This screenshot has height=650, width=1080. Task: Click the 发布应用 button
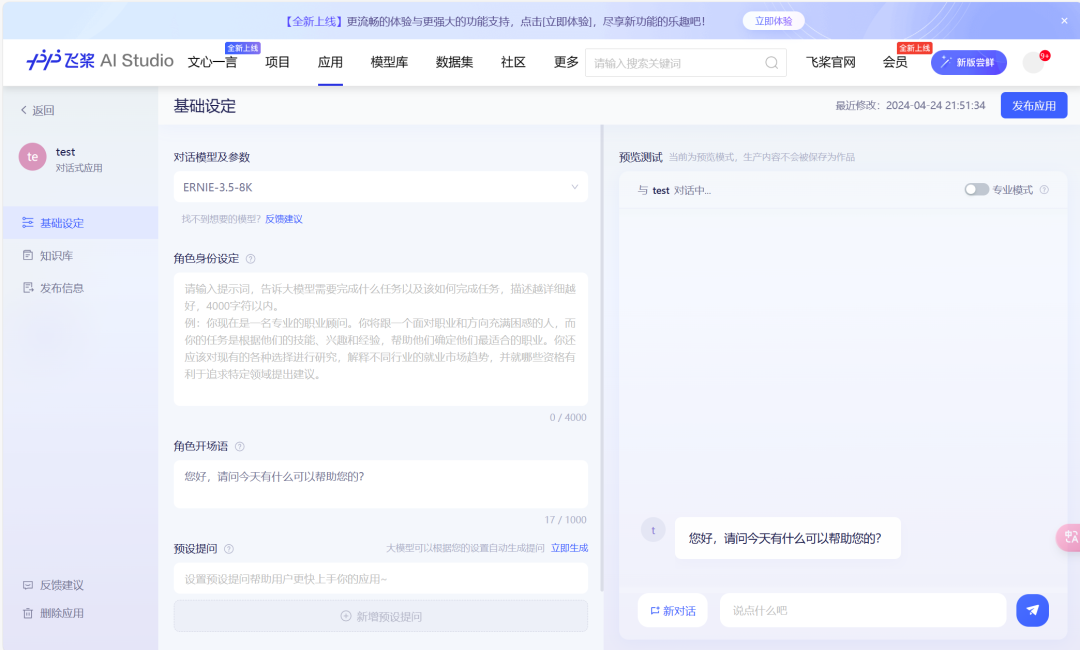(x=1034, y=105)
